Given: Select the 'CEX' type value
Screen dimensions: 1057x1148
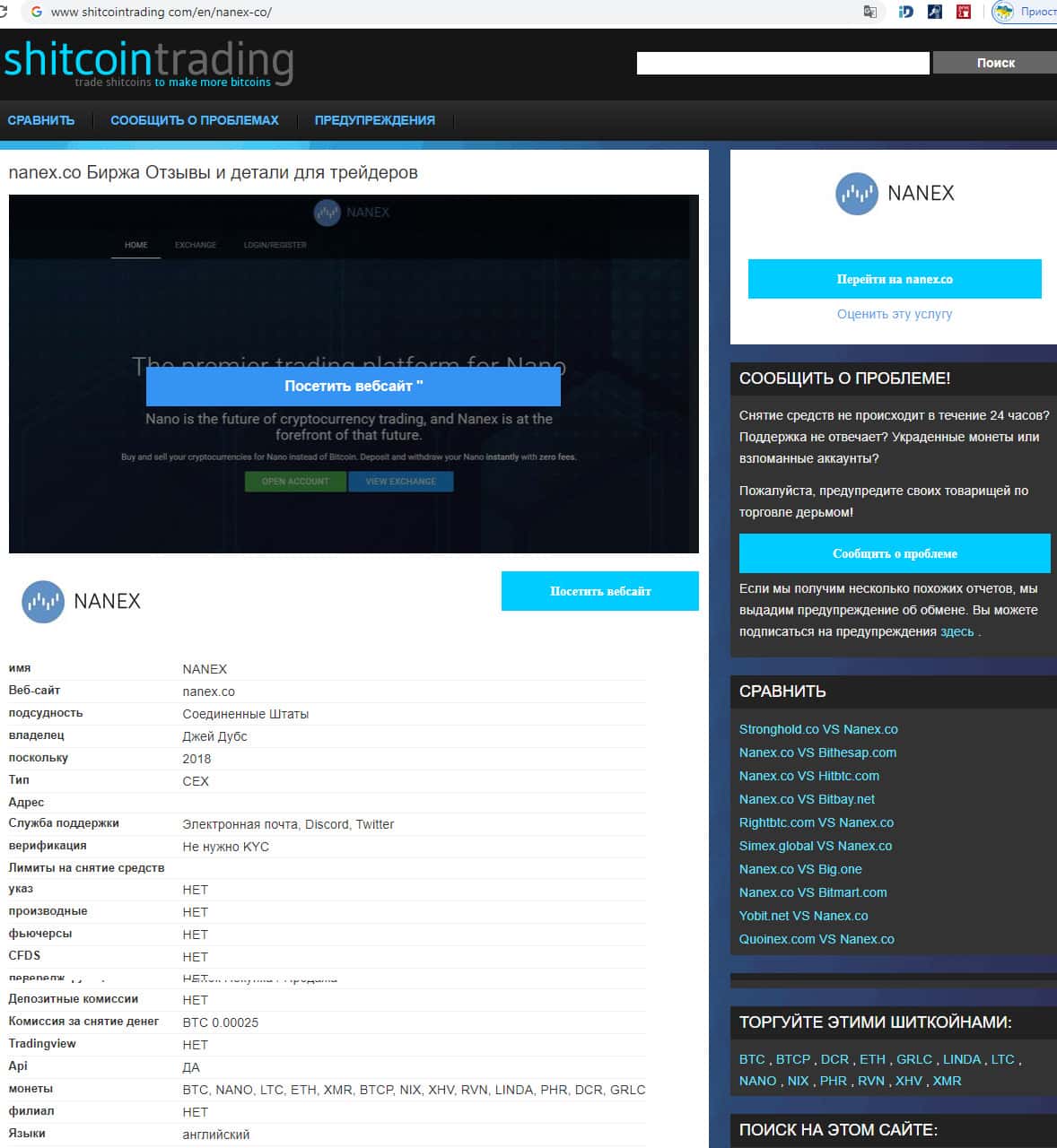Looking at the screenshot, I should coord(196,781).
